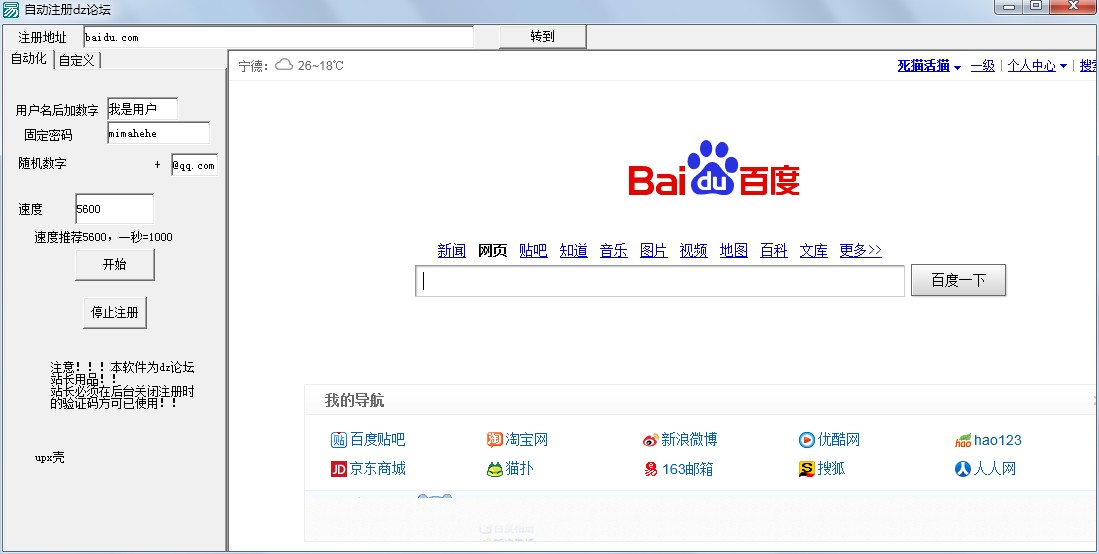Select the 新闻 search category
This screenshot has width=1099, height=554.
[x=451, y=250]
